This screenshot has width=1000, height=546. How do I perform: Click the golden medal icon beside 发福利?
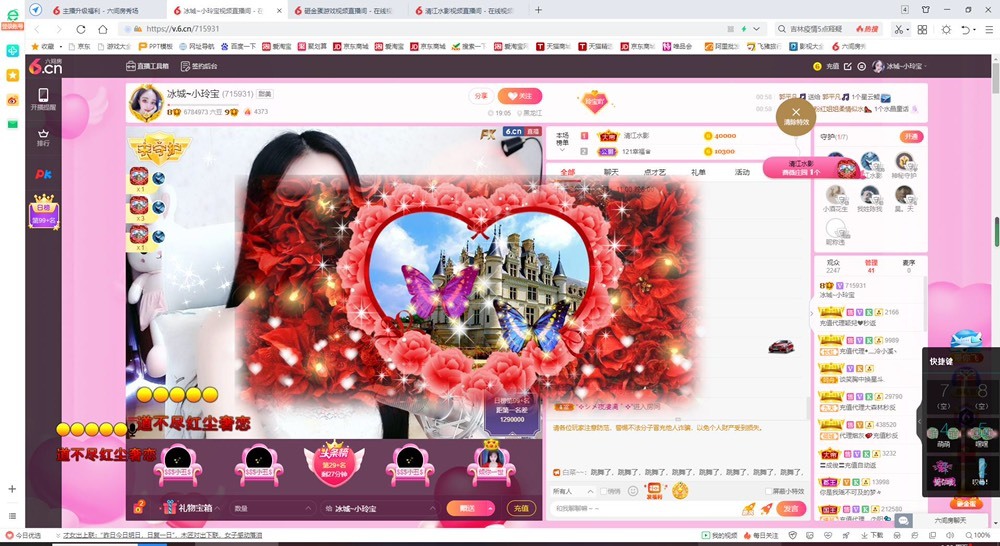pyautogui.click(x=680, y=491)
